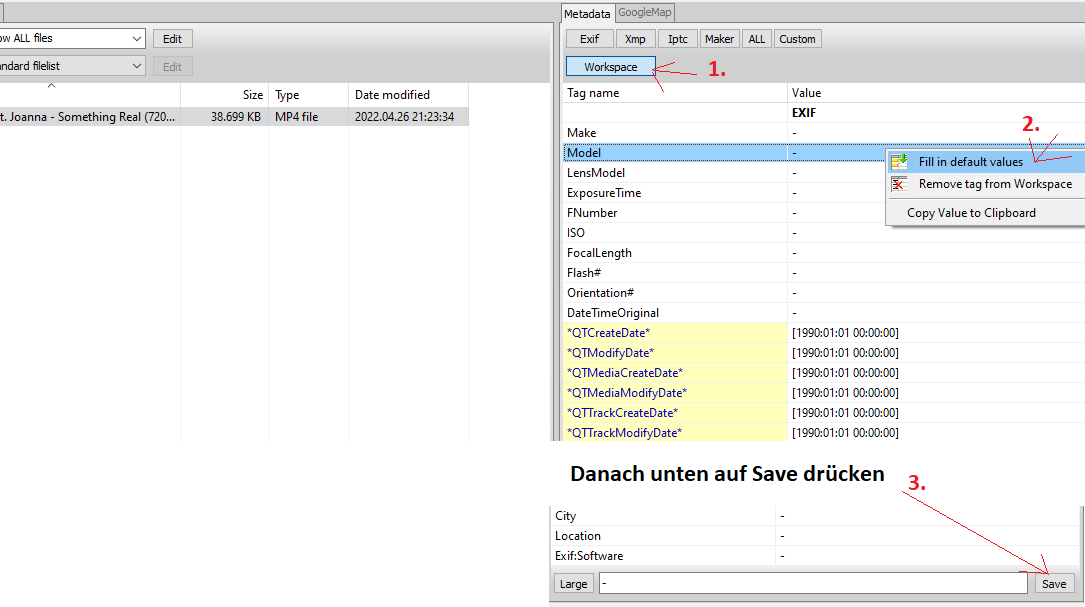This screenshot has height=607, width=1085.
Task: Sort file list by Size column
Action: (x=224, y=95)
